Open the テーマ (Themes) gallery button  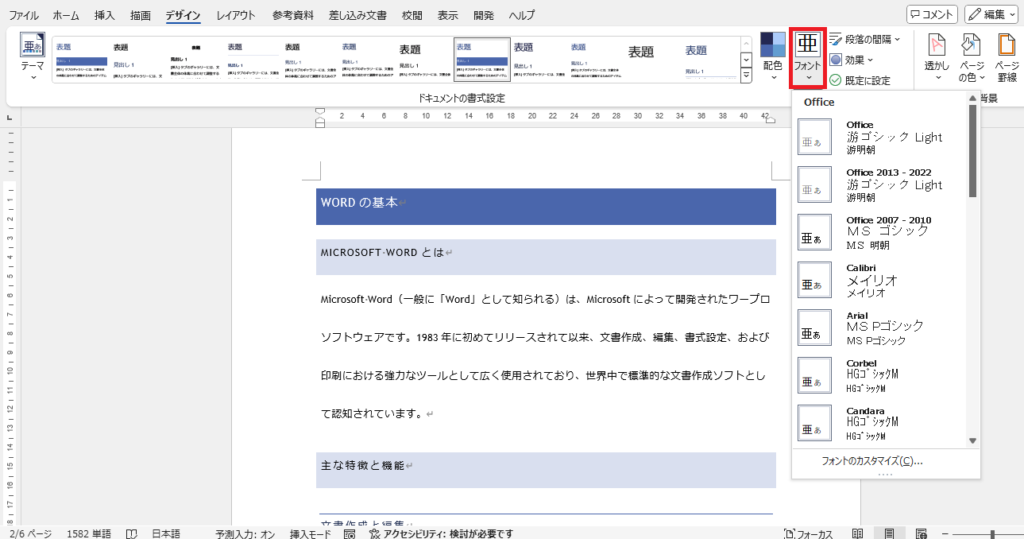coord(32,57)
